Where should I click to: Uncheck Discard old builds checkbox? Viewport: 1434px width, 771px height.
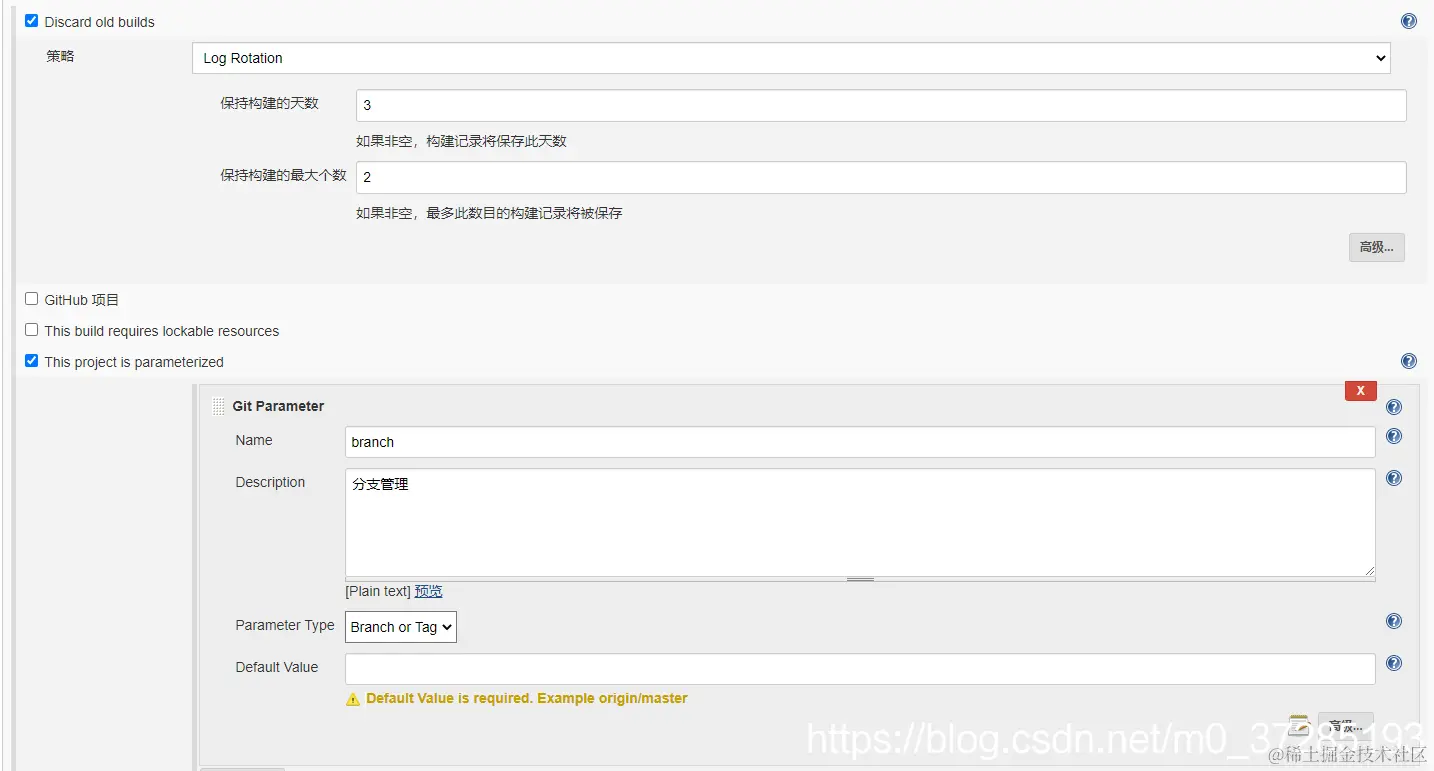[32, 20]
